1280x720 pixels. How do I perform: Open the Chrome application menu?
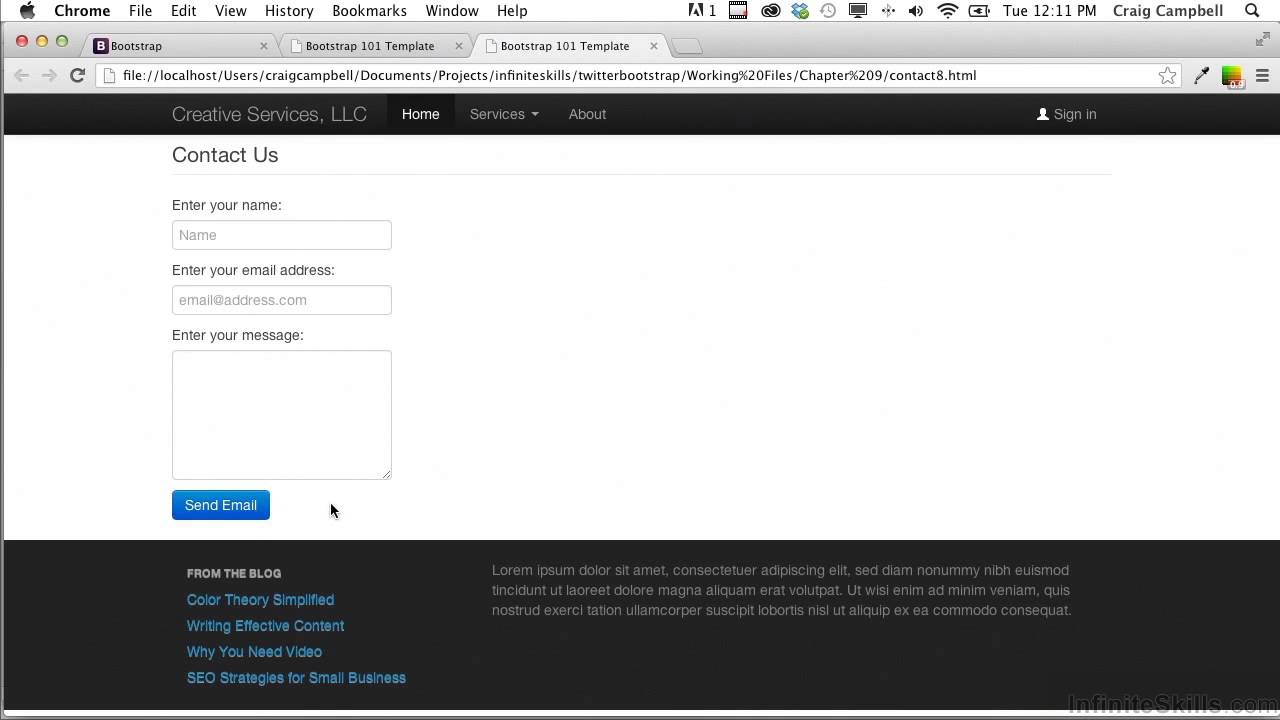[82, 11]
